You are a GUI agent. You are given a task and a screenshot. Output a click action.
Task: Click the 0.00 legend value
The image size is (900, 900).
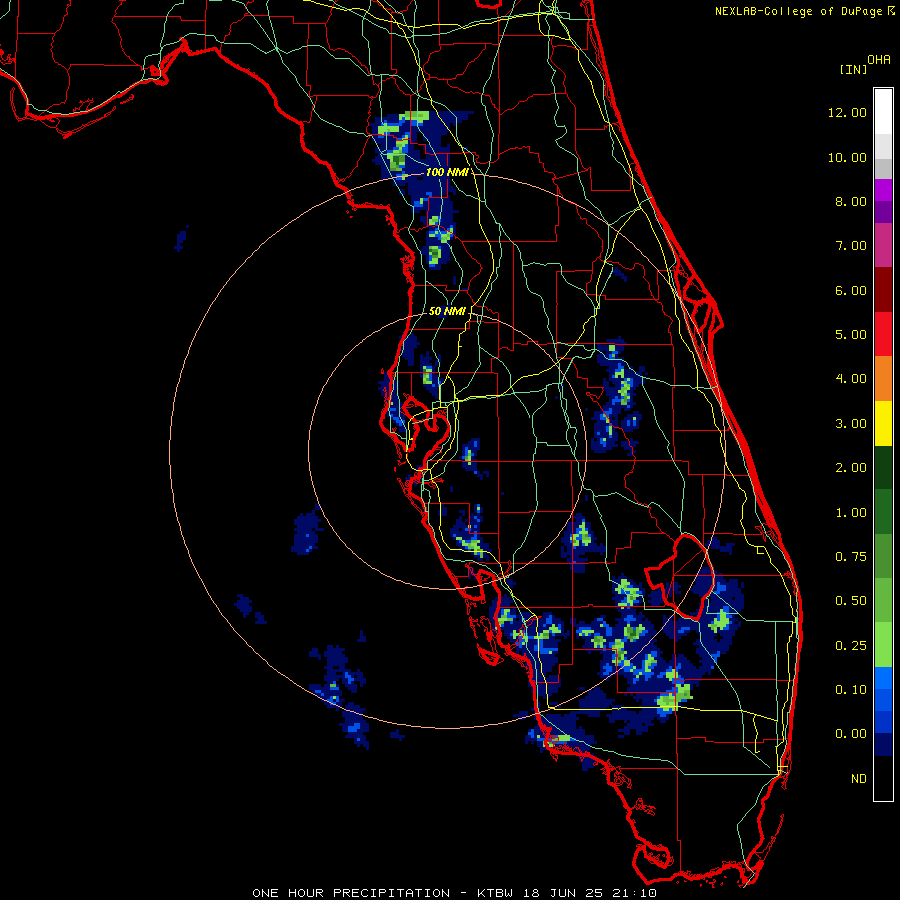click(x=851, y=734)
